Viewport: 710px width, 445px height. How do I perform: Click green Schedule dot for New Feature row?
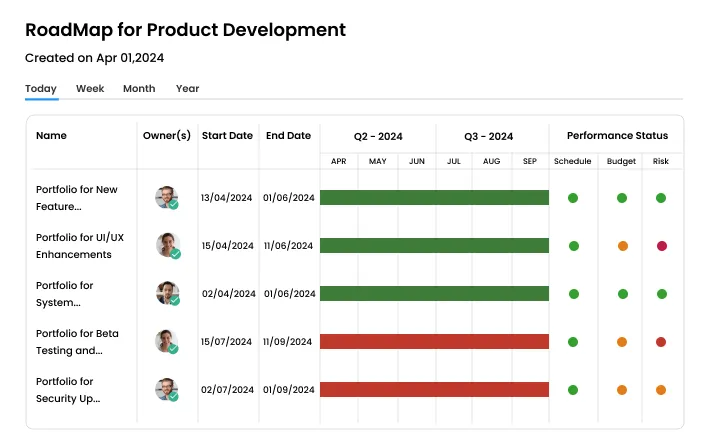coord(573,198)
